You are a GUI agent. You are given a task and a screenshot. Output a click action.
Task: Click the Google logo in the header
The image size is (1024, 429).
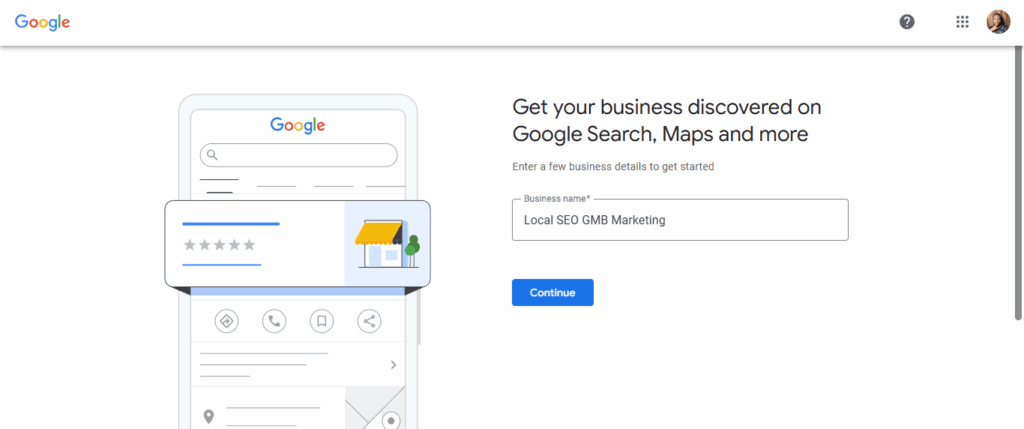coord(42,22)
